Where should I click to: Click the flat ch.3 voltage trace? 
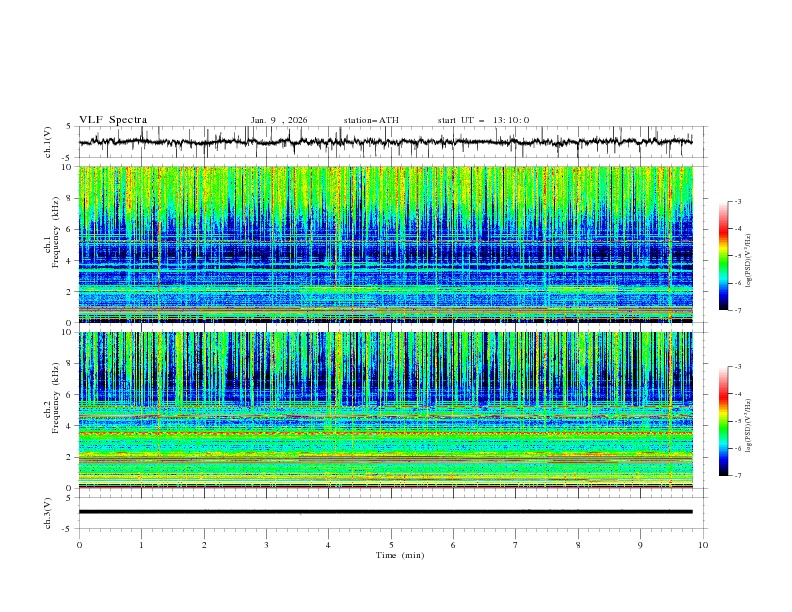pos(385,512)
